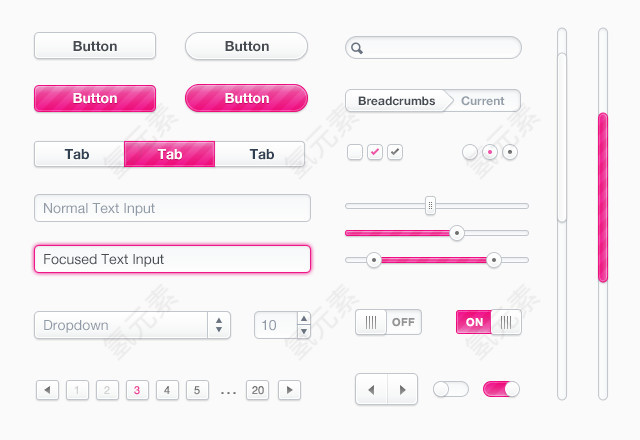Screen dimensions: 640x440
Task: Increase the number stepper value
Action: click(x=304, y=318)
